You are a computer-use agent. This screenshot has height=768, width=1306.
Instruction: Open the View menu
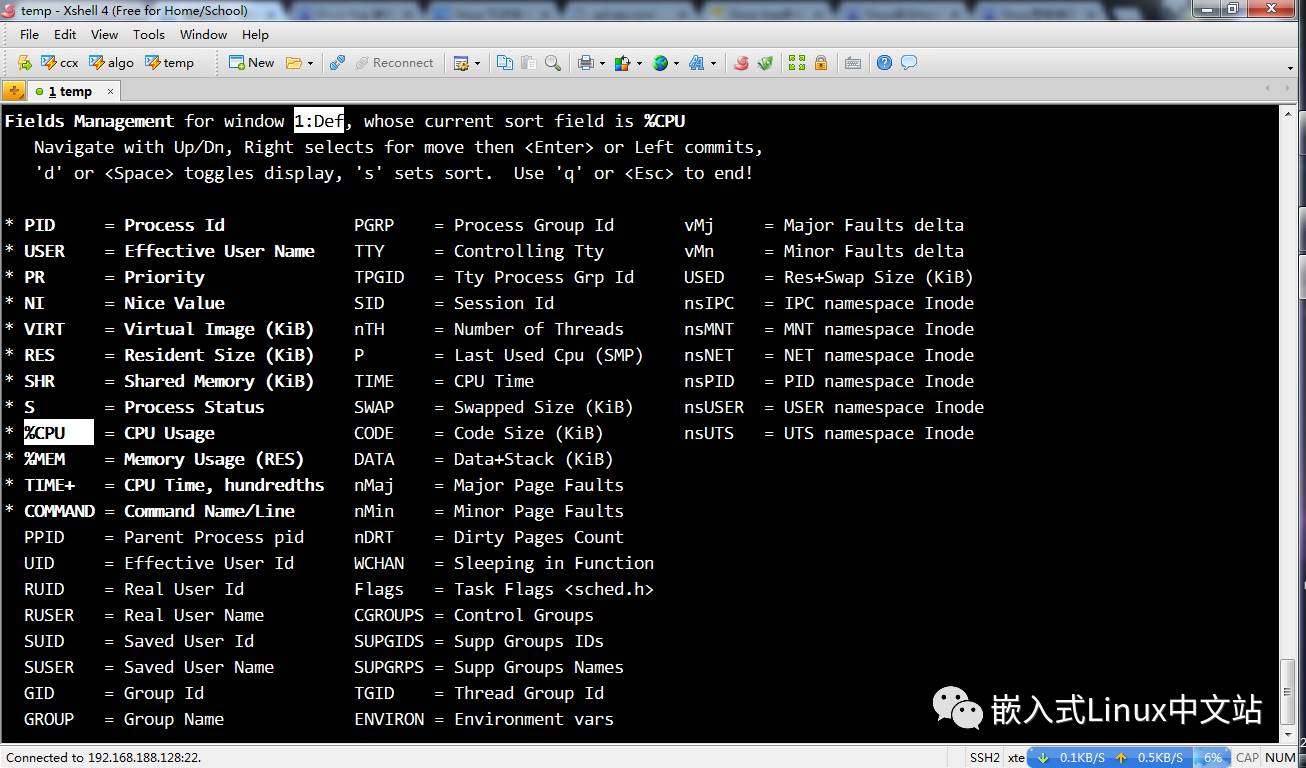click(104, 34)
